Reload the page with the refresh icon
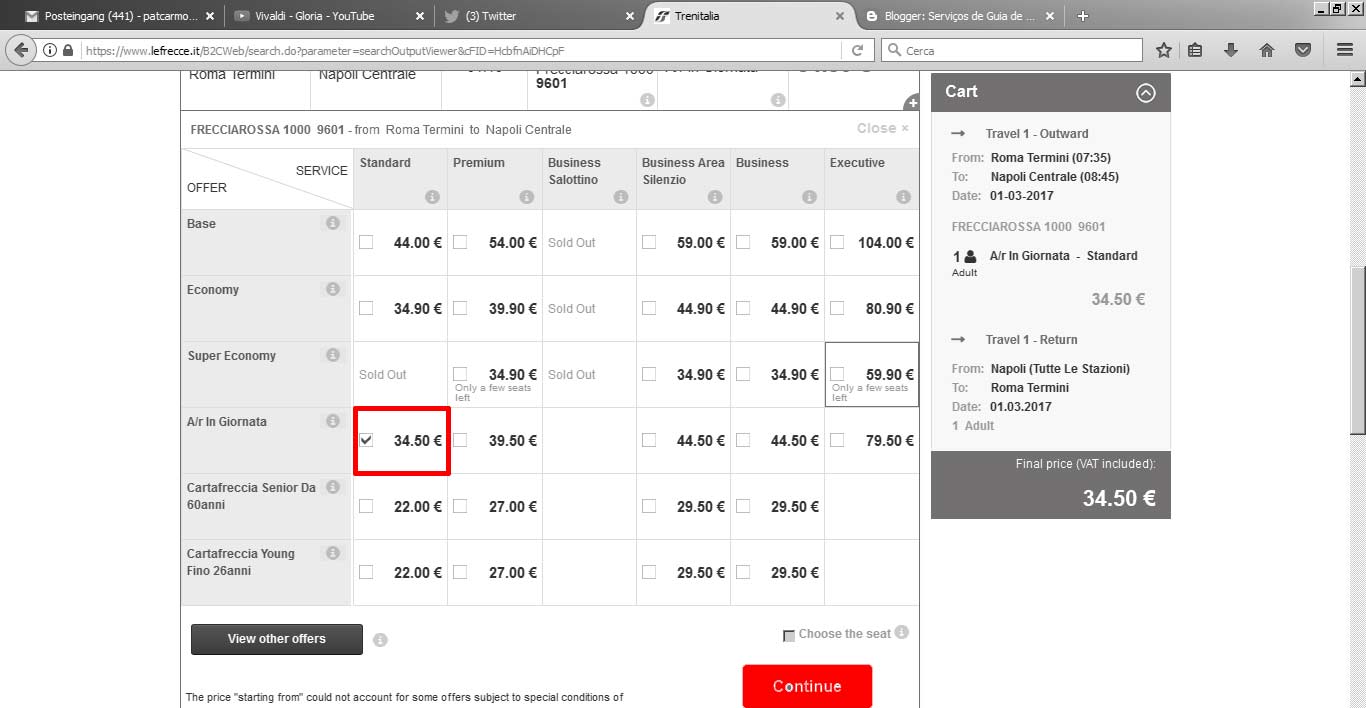The height and width of the screenshot is (708, 1366). click(857, 50)
